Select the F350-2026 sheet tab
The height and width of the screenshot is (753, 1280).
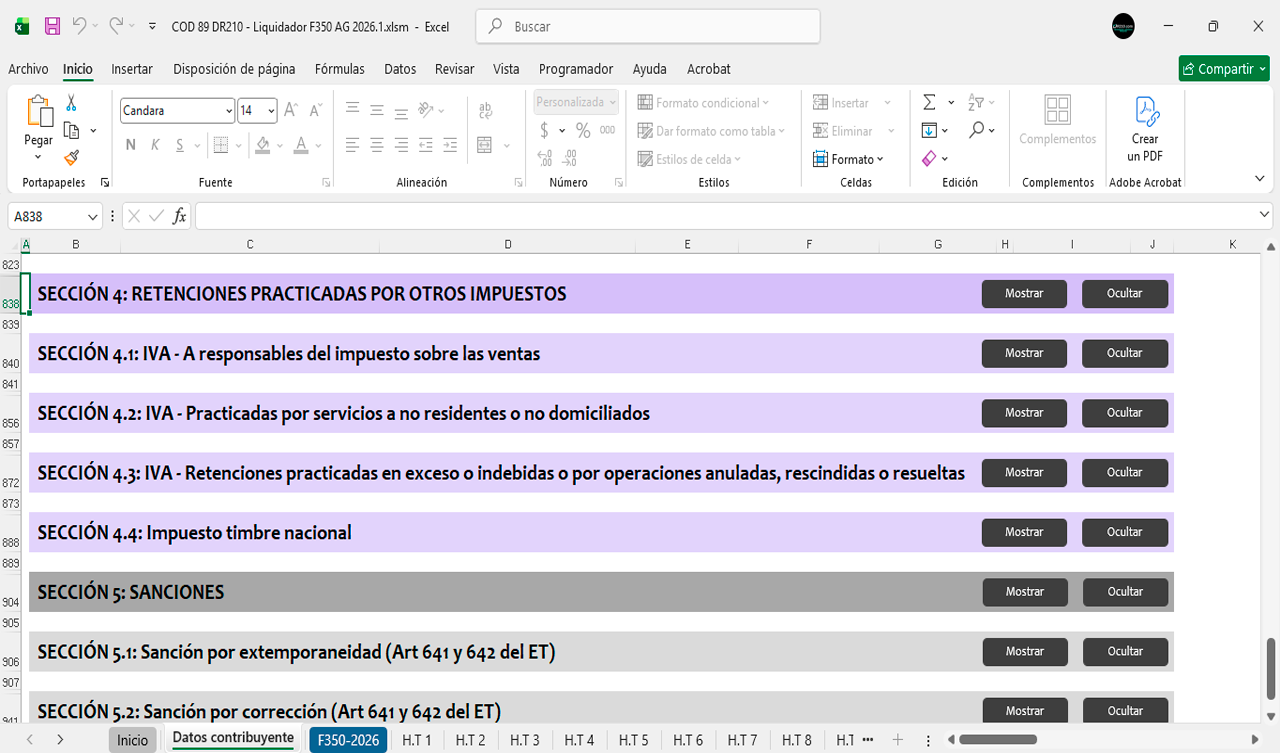[349, 740]
